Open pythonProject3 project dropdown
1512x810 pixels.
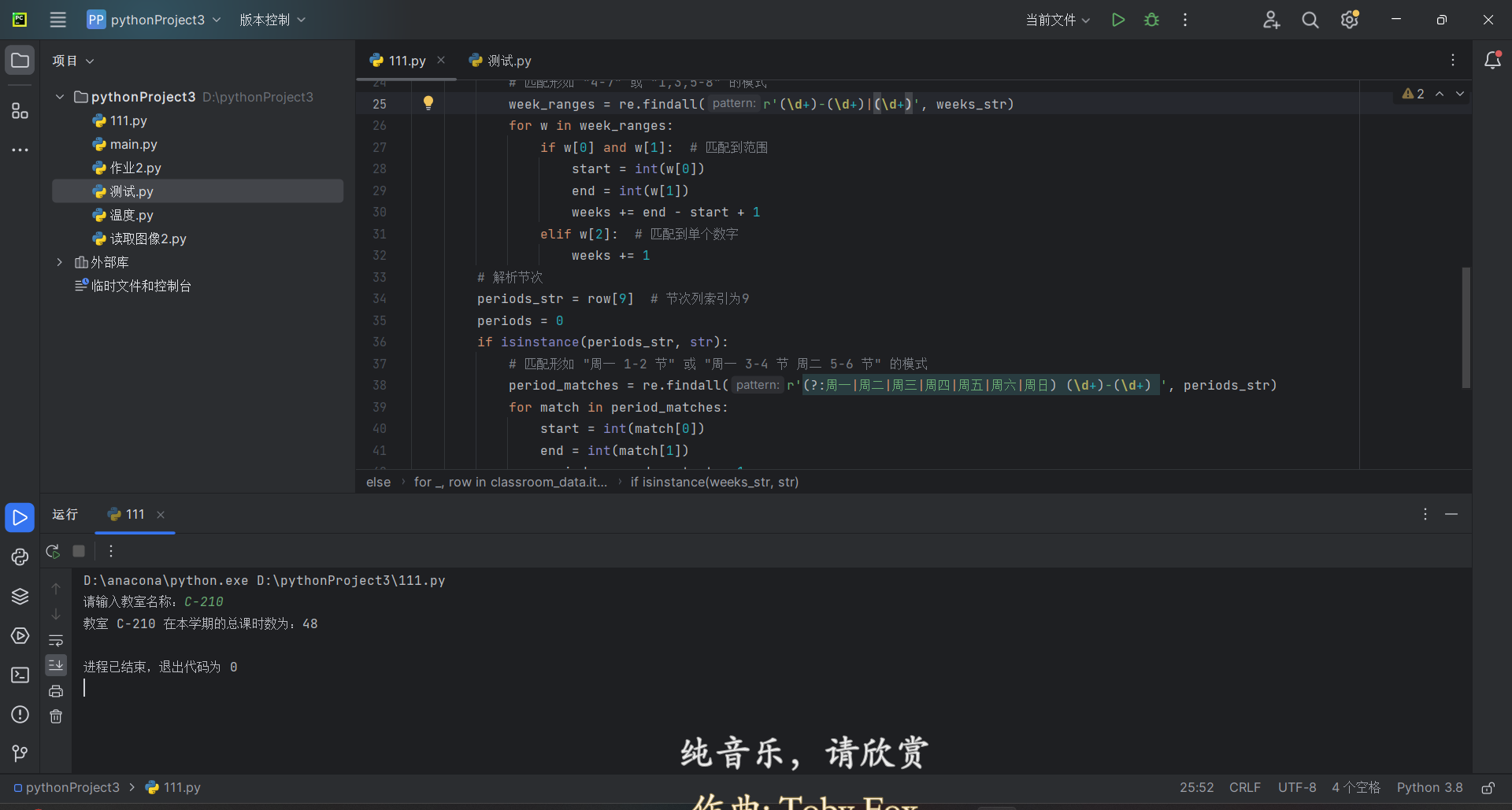154,20
